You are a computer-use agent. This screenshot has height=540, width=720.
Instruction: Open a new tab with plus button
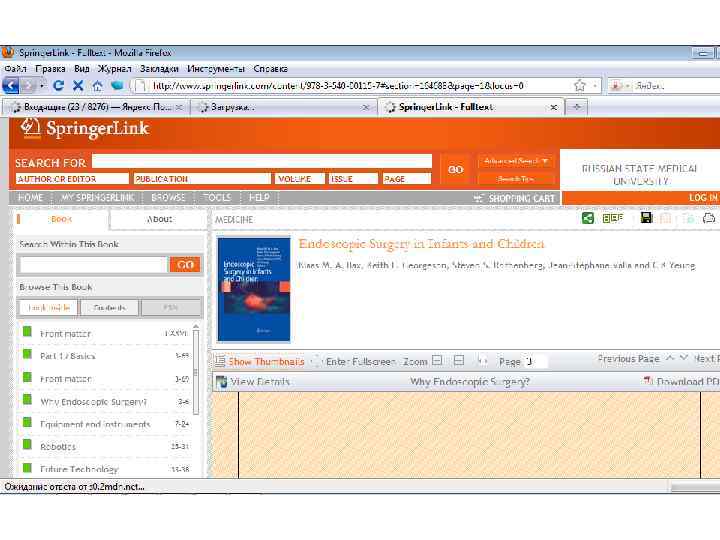pos(577,107)
